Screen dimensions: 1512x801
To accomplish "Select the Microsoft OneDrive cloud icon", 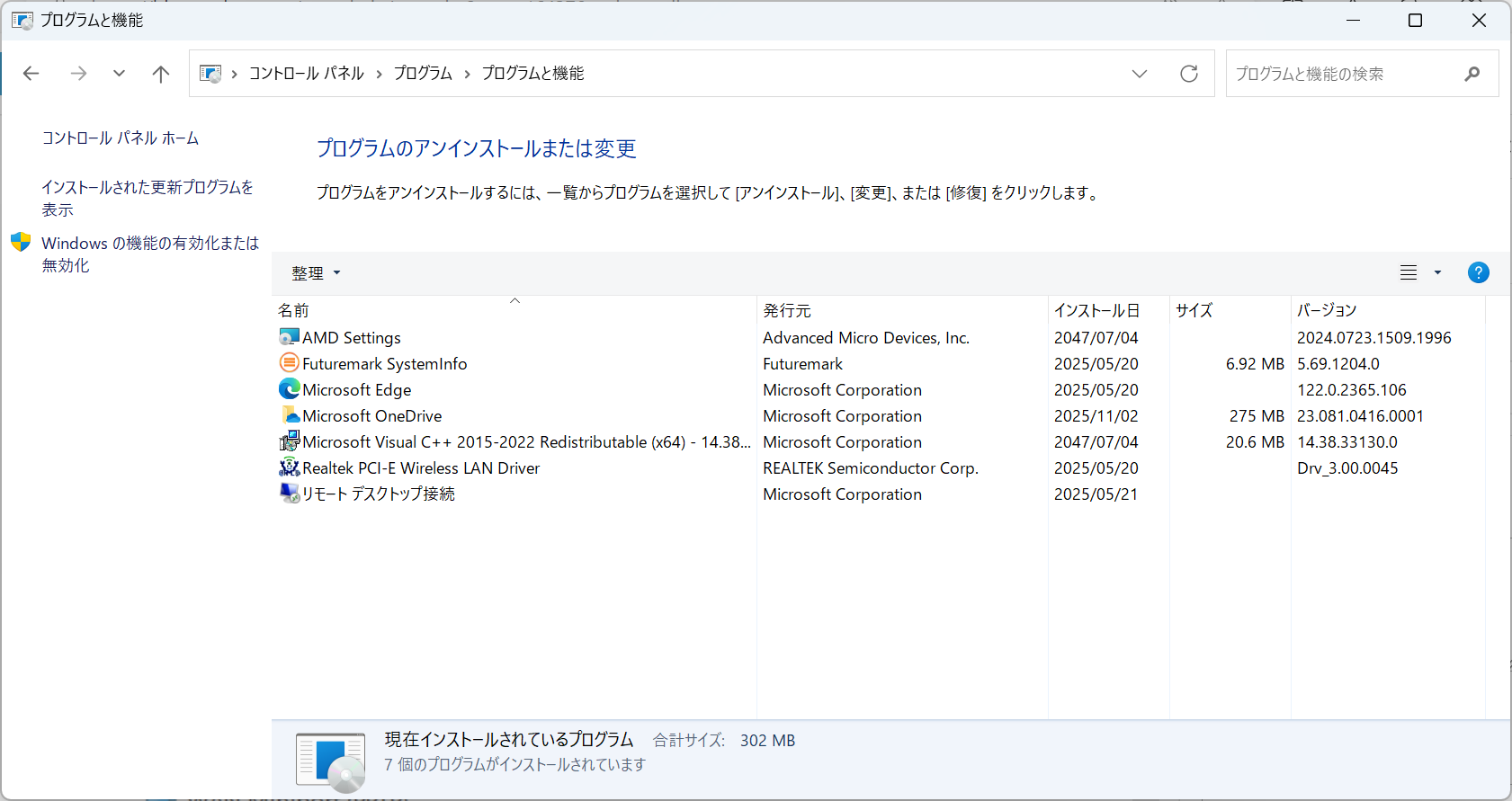I will pos(289,415).
